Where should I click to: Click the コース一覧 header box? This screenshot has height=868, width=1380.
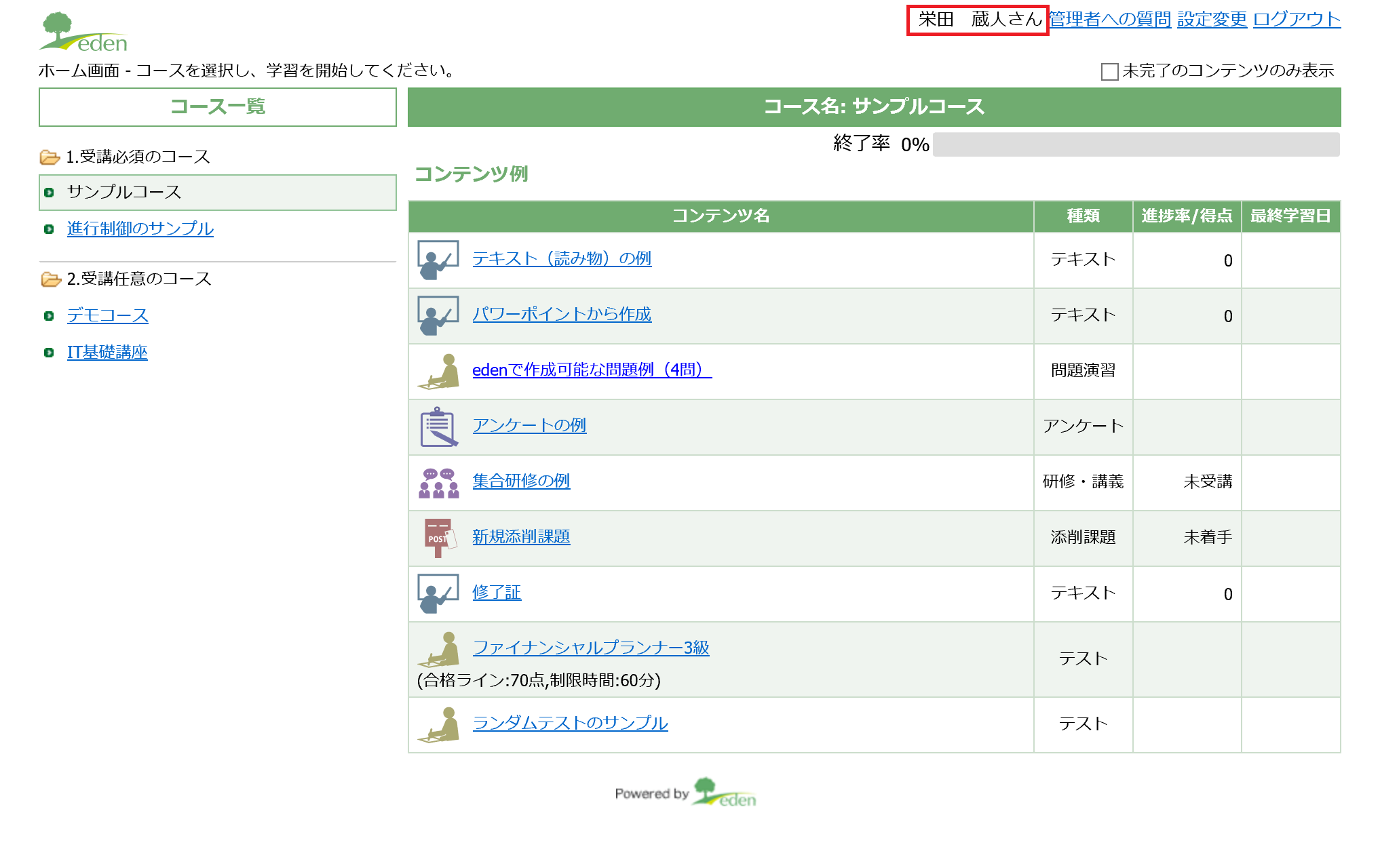click(x=217, y=106)
